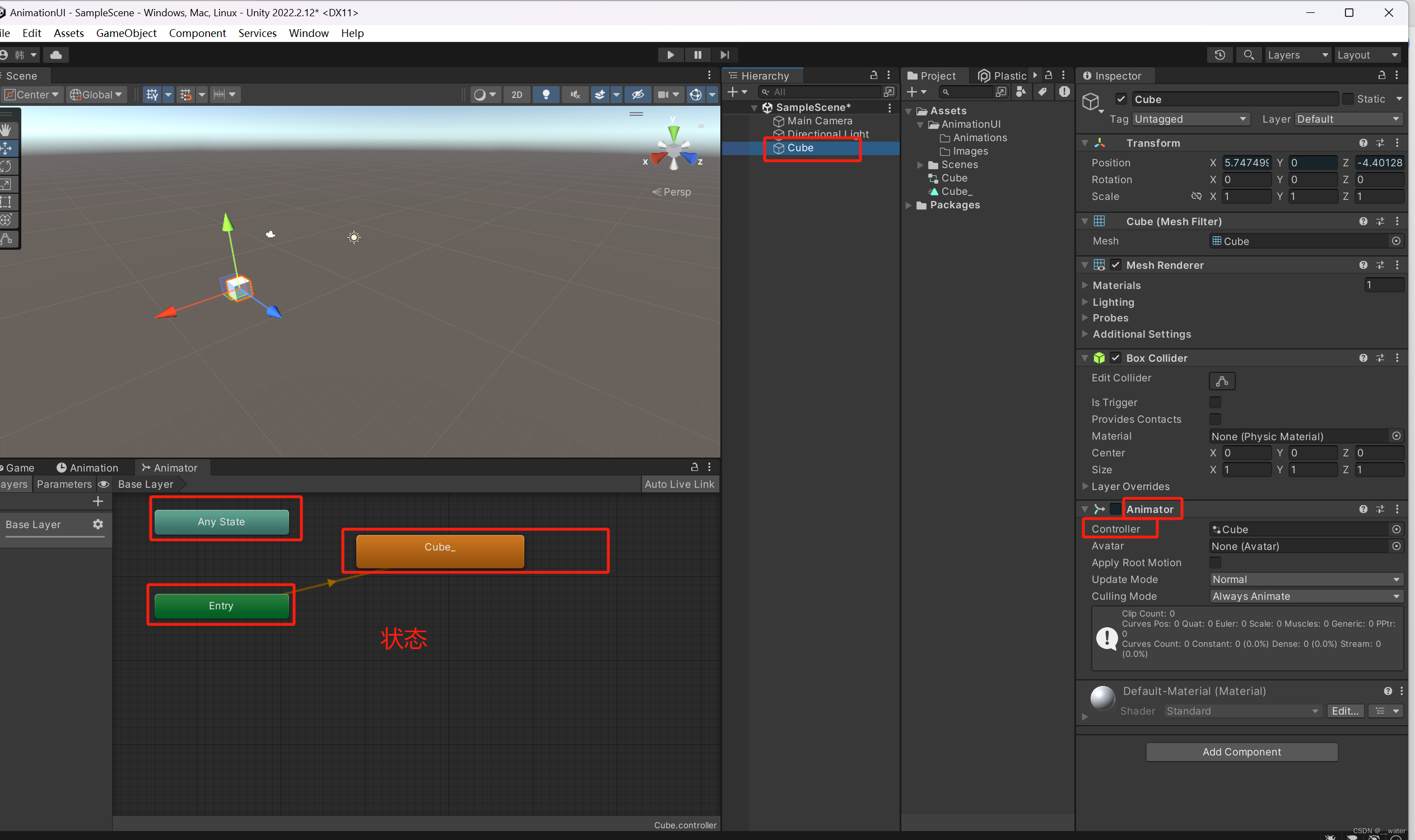Toggle scene lighting bulb icon
Screen dimensions: 1415x840
[546, 95]
